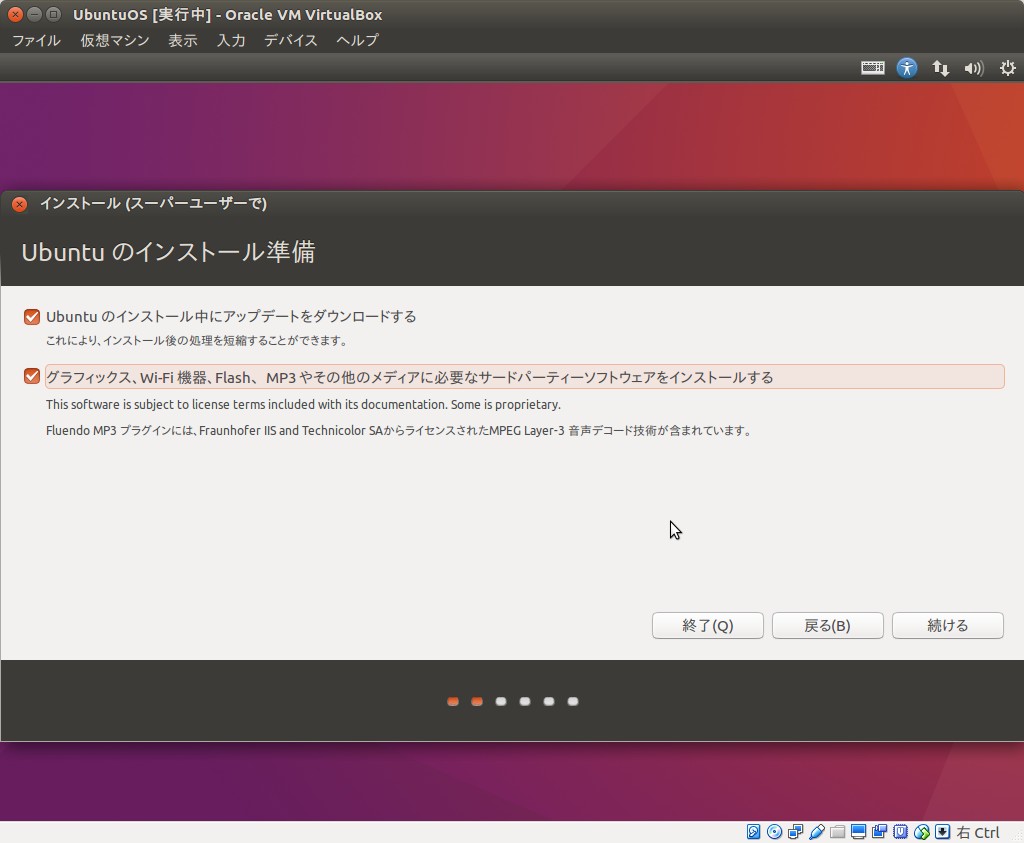Toggle third-party software install checkbox
This screenshot has height=843, width=1024.
(31, 376)
